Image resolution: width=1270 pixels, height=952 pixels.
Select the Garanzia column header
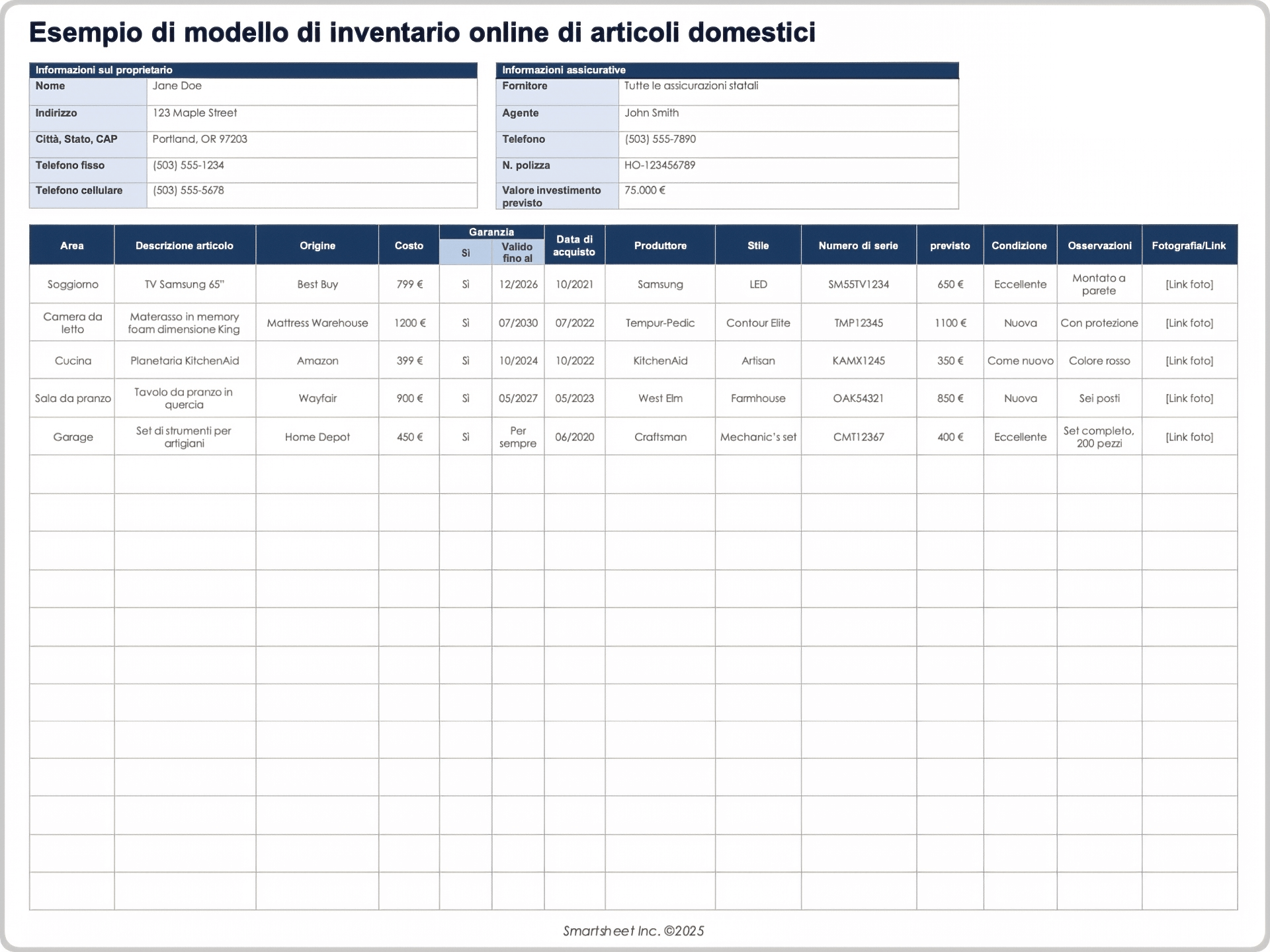pos(491,232)
